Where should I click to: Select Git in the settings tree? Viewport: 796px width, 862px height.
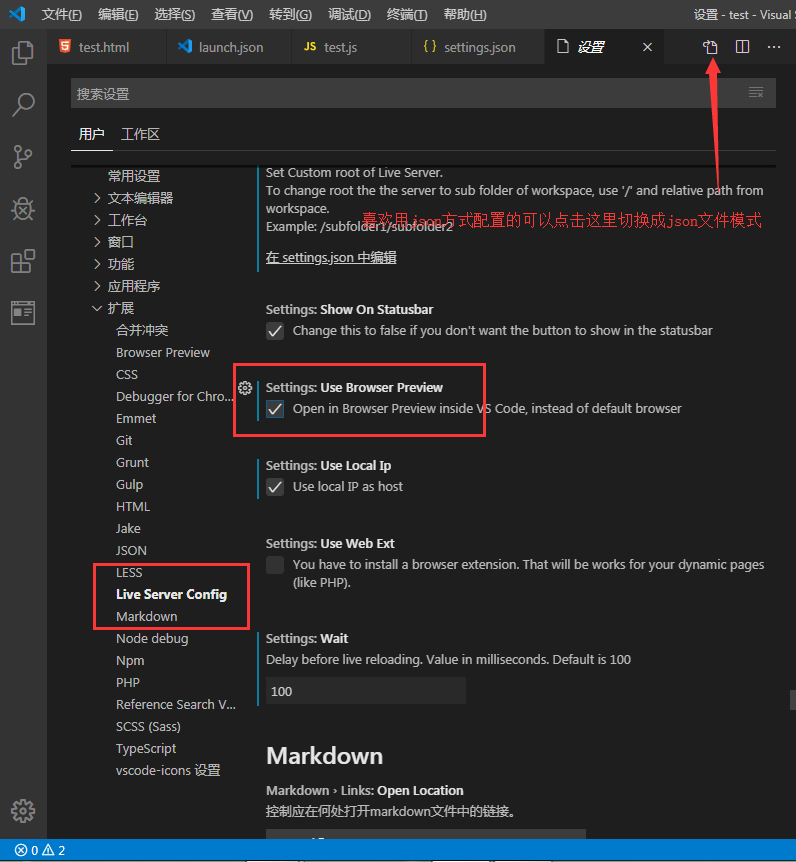tap(124, 440)
